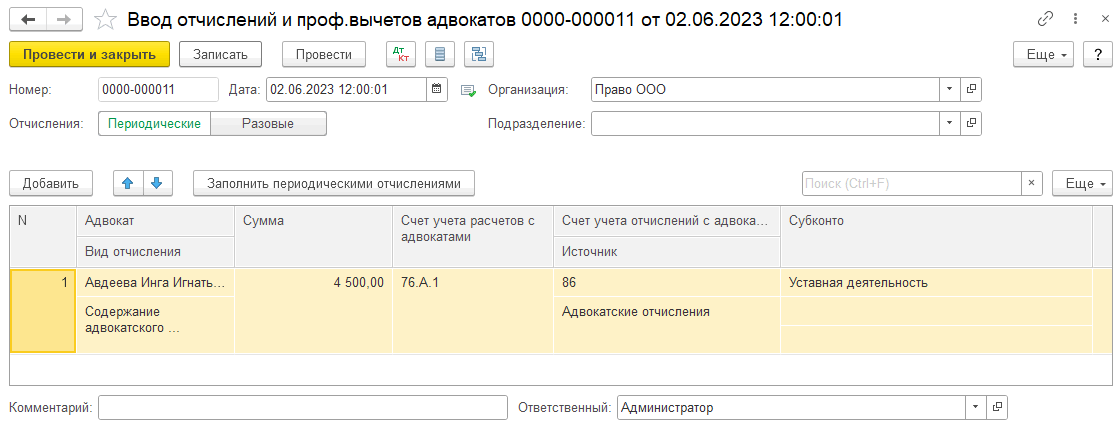Open the calendar picker for Дата

[x=437, y=89]
